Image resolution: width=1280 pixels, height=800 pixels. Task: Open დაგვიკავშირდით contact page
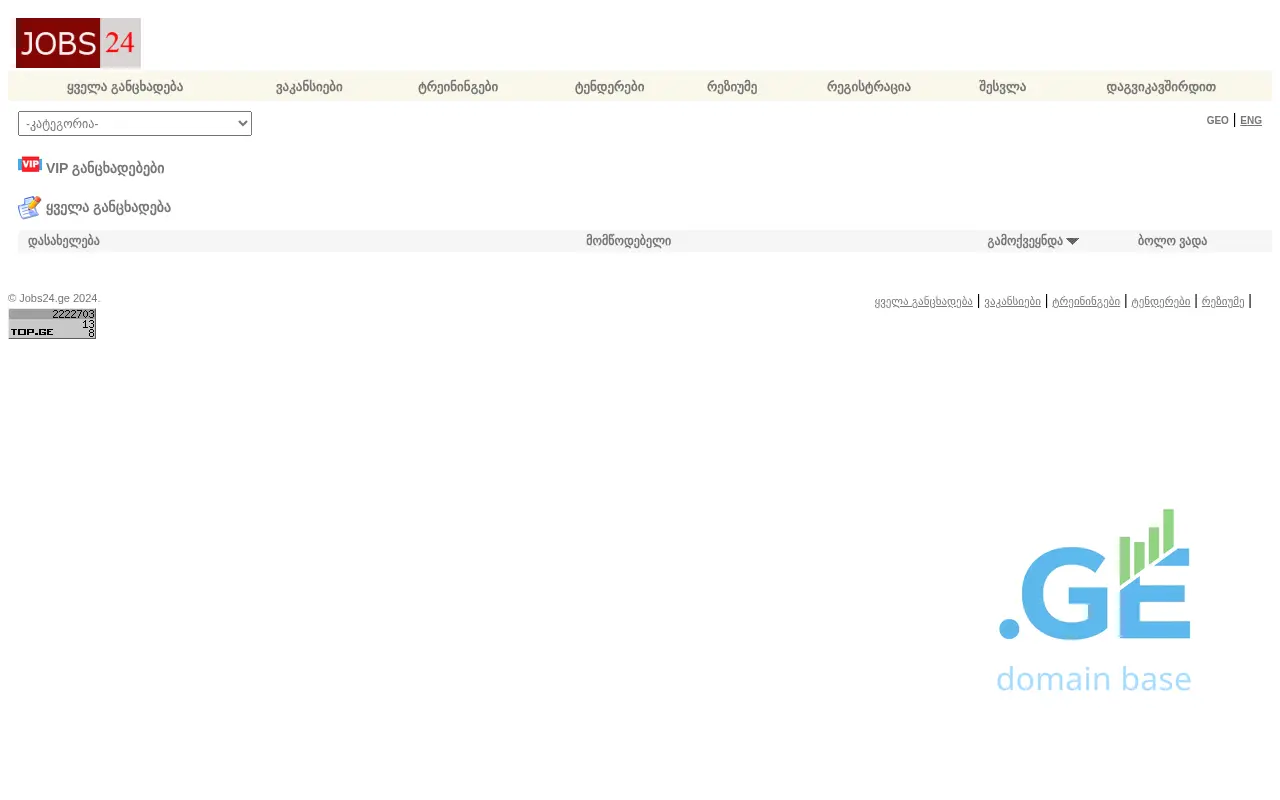[1161, 87]
